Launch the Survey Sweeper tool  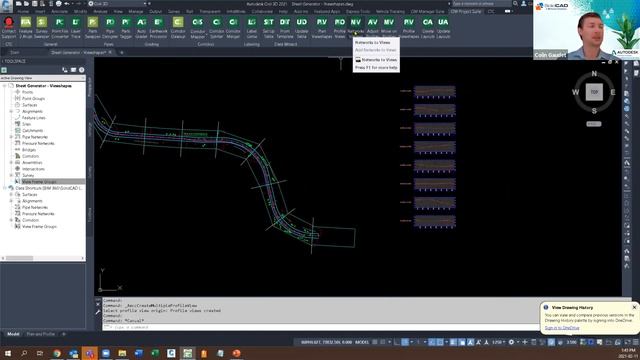pos(42,27)
